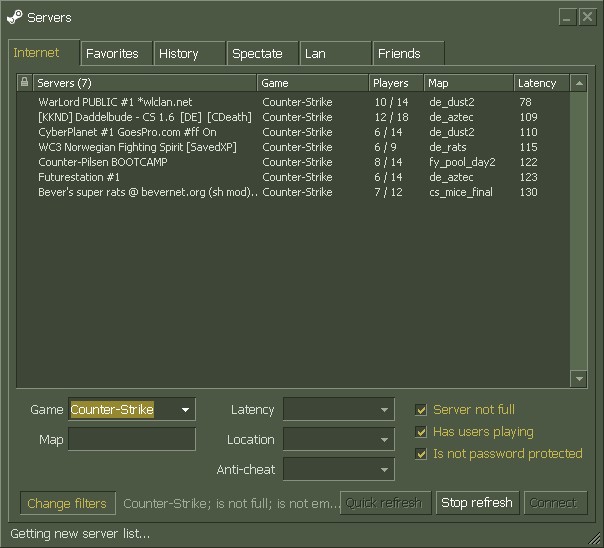Select the WarLord PUBLIC #1 *wlclan.net server
604x548 pixels.
pos(293,102)
